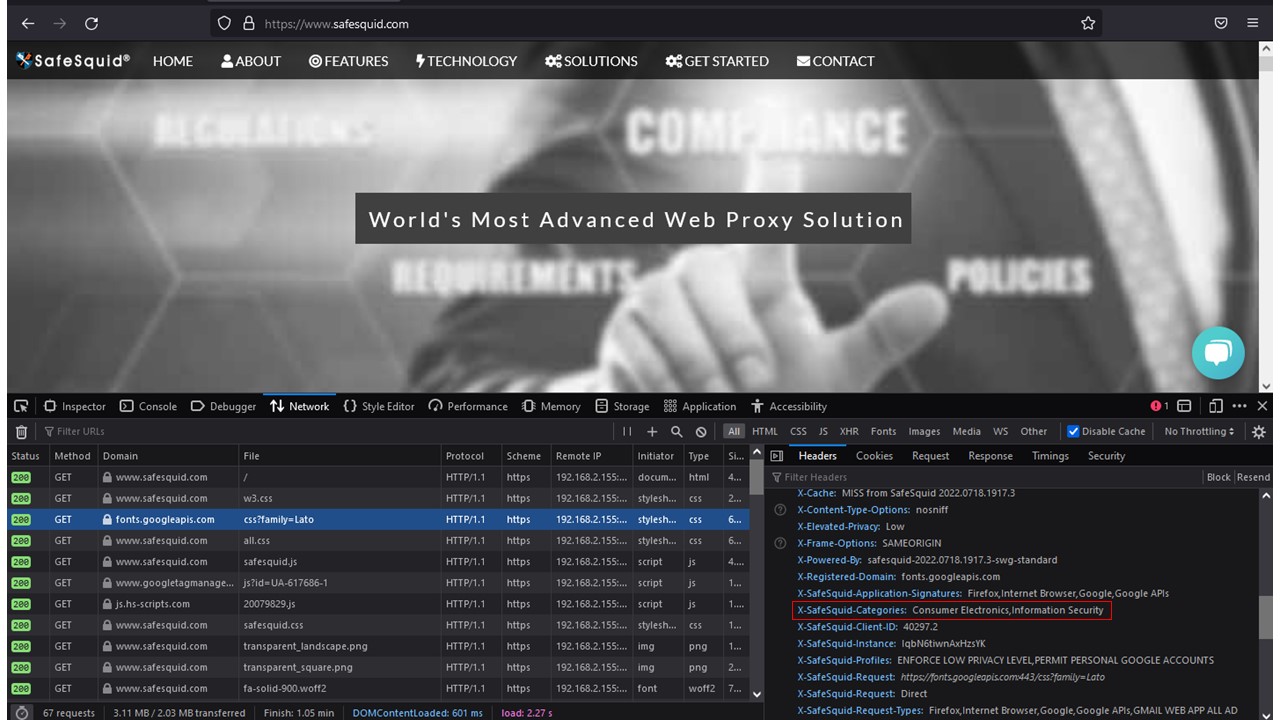The image size is (1280, 720).
Task: Open help for X-Frame-Options header
Action: [780, 543]
